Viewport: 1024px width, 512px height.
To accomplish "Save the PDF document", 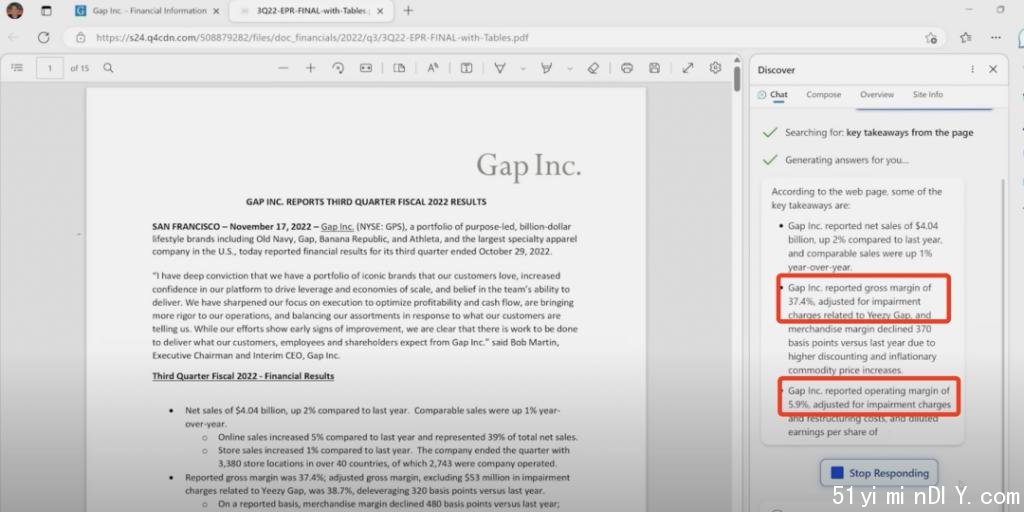I will 654,68.
